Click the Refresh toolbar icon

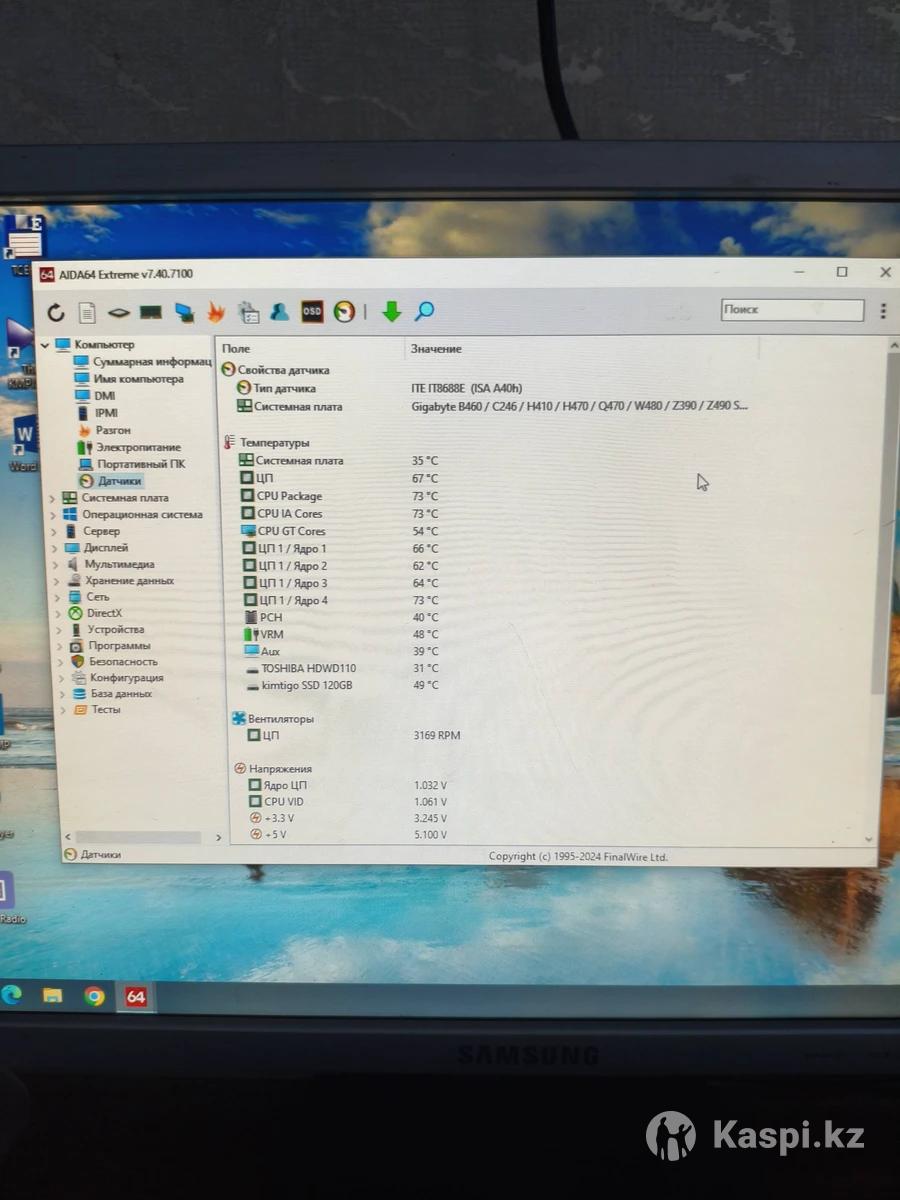click(56, 313)
